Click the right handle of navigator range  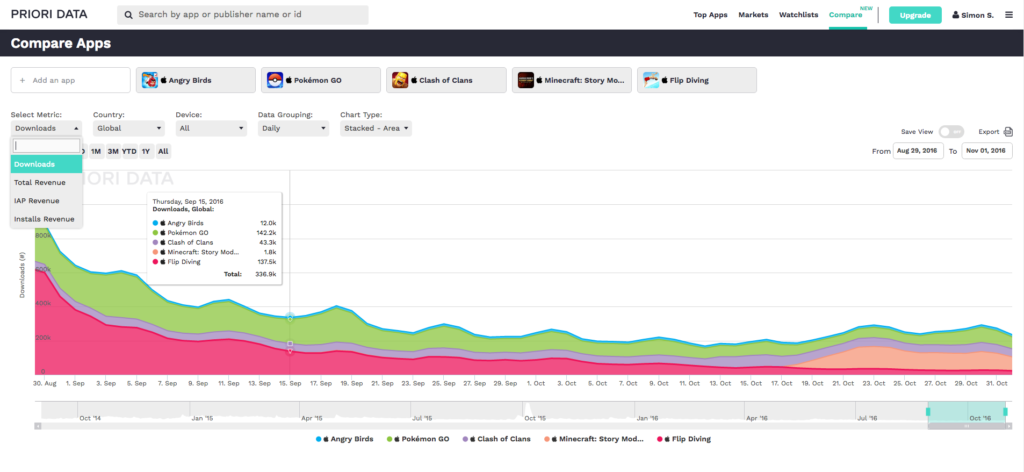(x=1005, y=411)
